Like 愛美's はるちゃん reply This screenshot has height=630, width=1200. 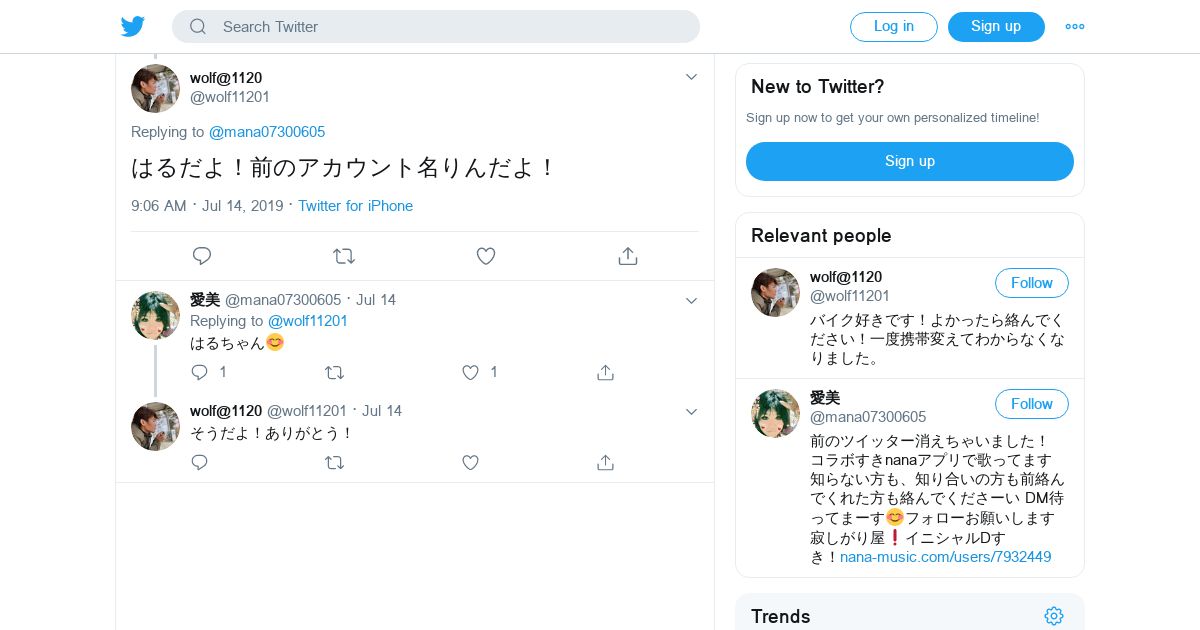coord(471,372)
